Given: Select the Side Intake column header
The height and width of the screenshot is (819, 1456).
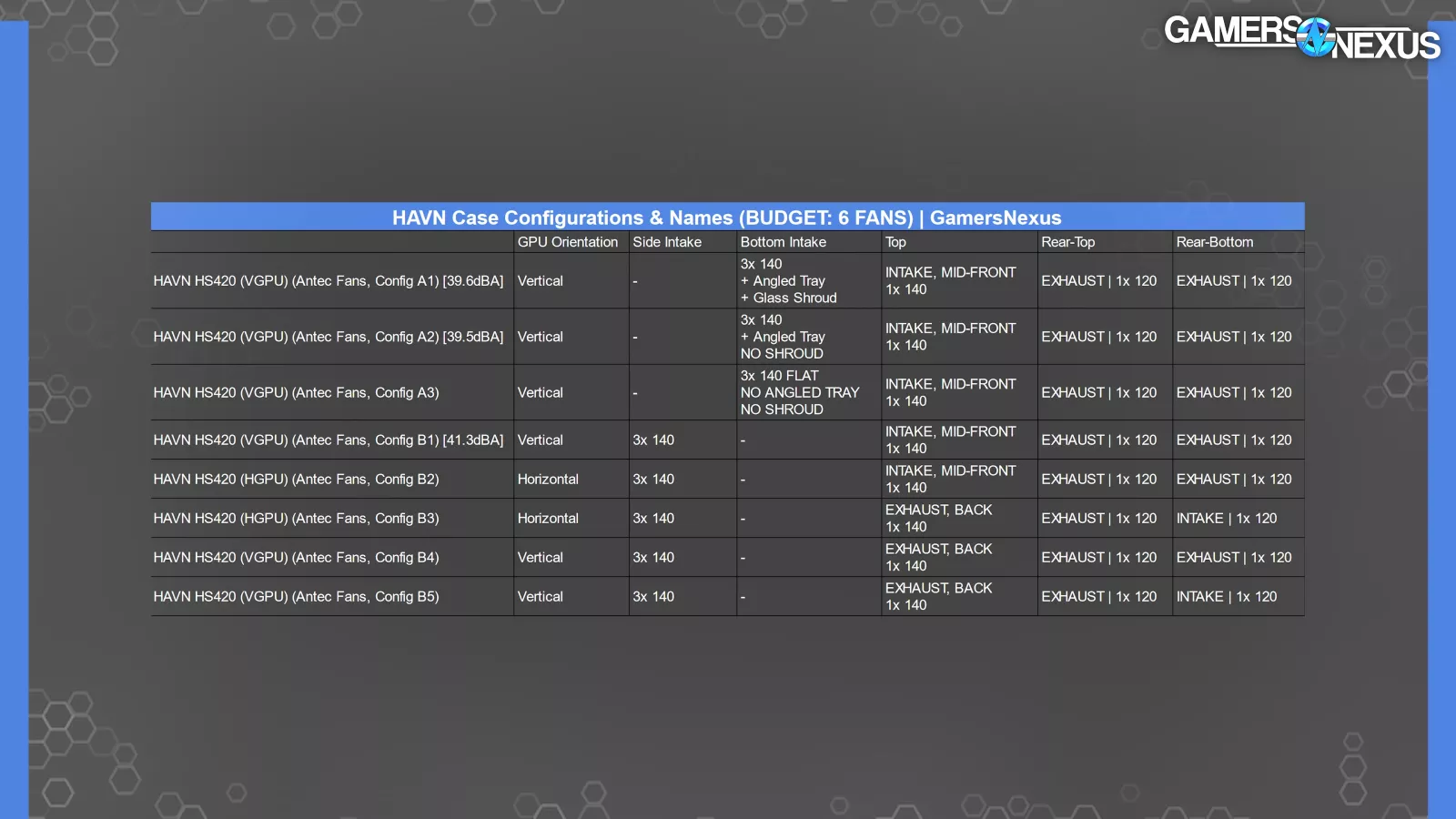Looking at the screenshot, I should [x=667, y=242].
